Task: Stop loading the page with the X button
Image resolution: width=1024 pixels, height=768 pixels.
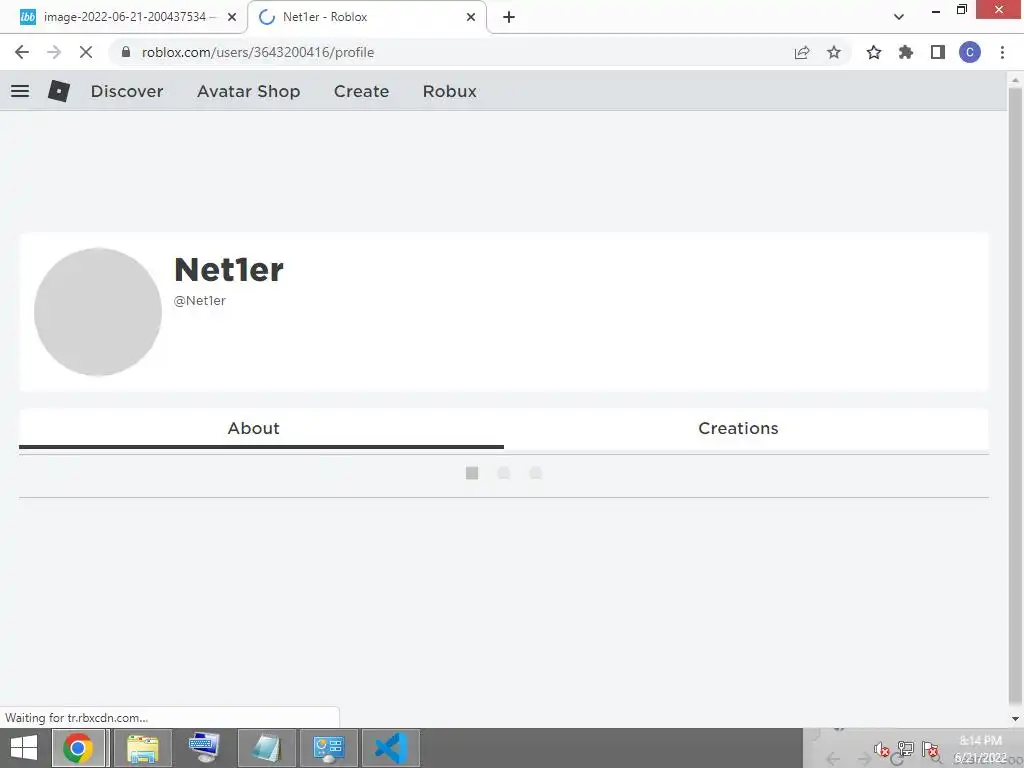Action: (86, 52)
